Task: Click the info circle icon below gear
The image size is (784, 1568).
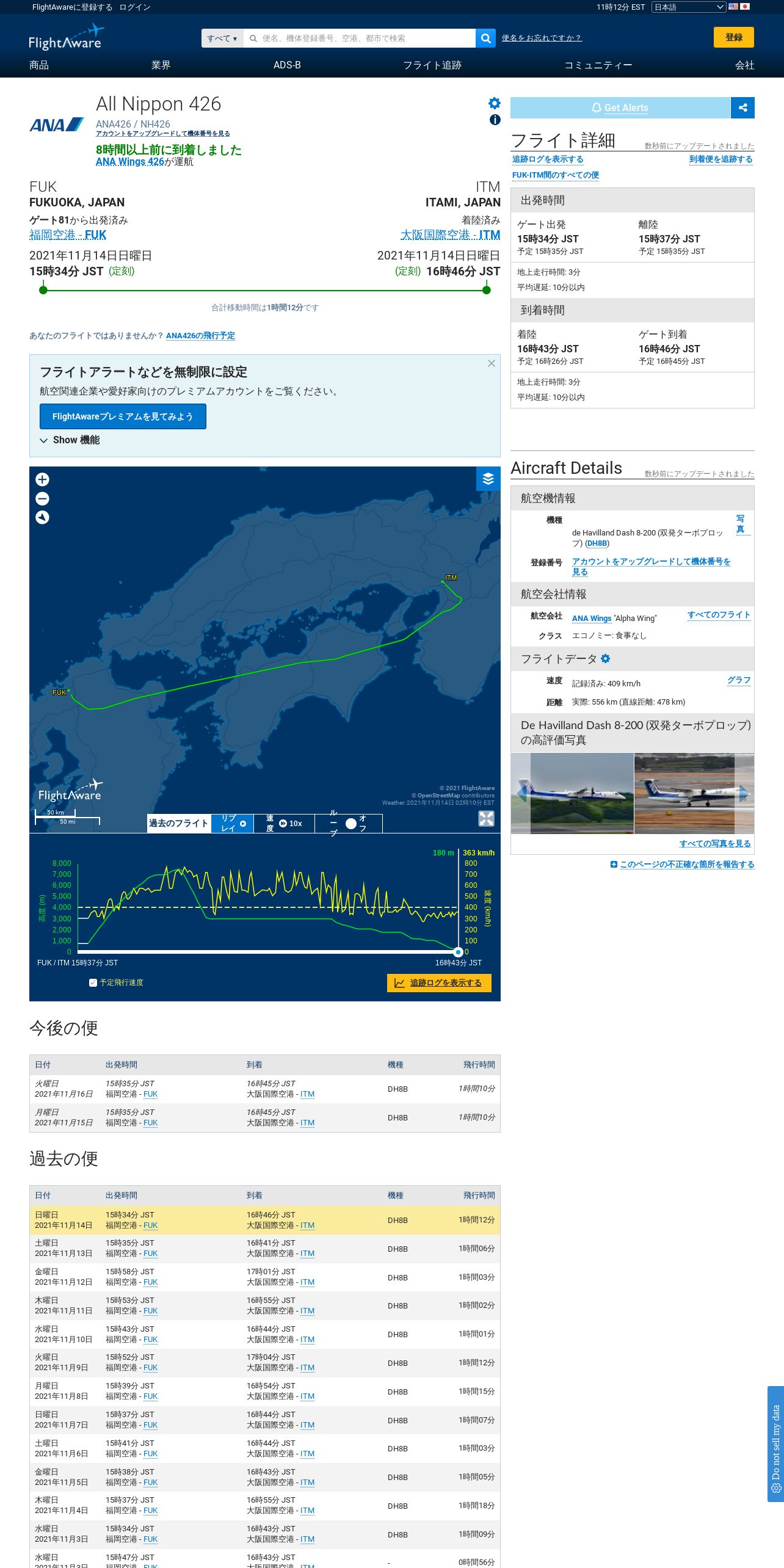Action: coord(495,120)
